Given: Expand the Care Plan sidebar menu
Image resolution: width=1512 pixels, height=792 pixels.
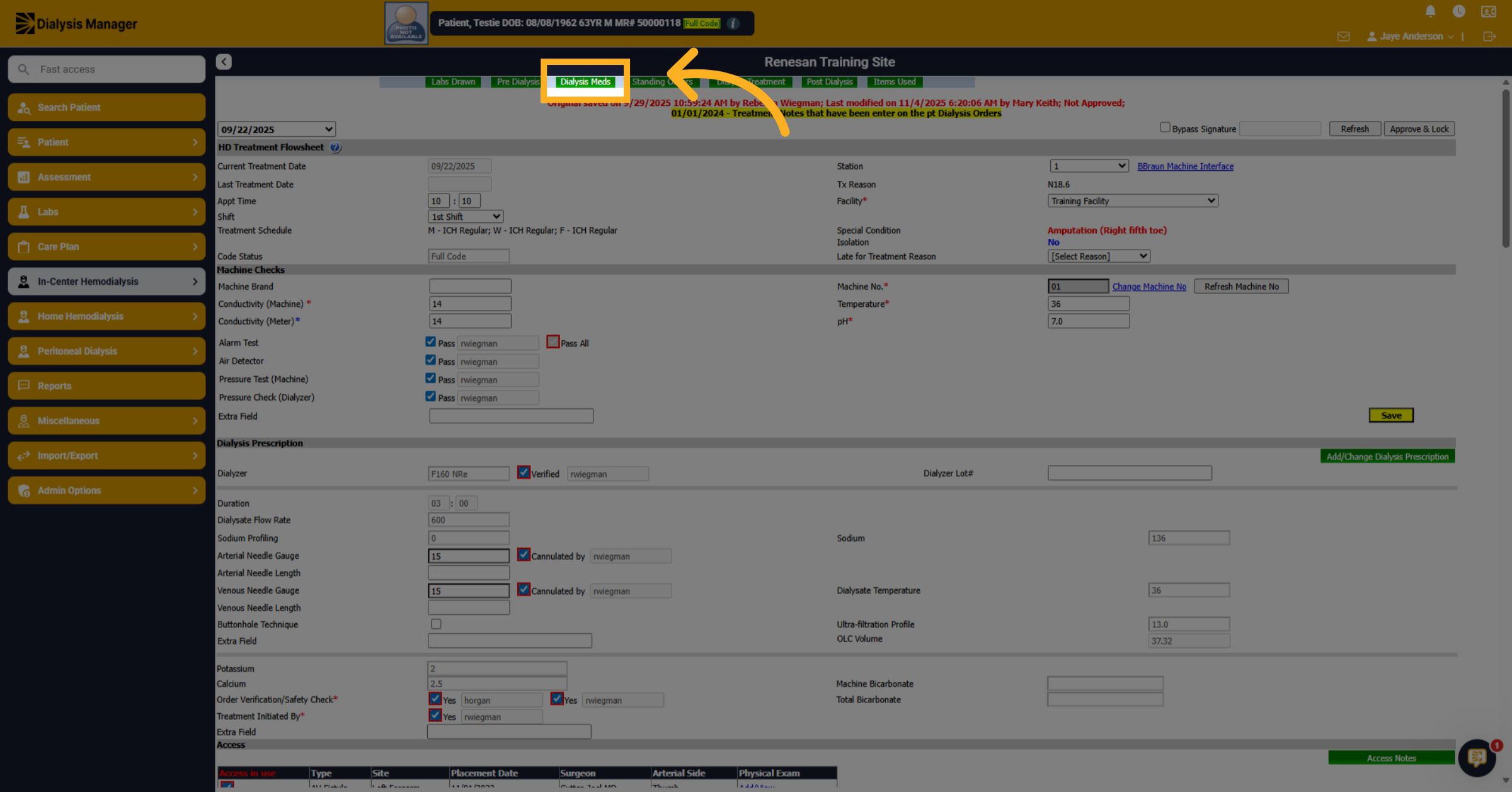Looking at the screenshot, I should point(106,246).
